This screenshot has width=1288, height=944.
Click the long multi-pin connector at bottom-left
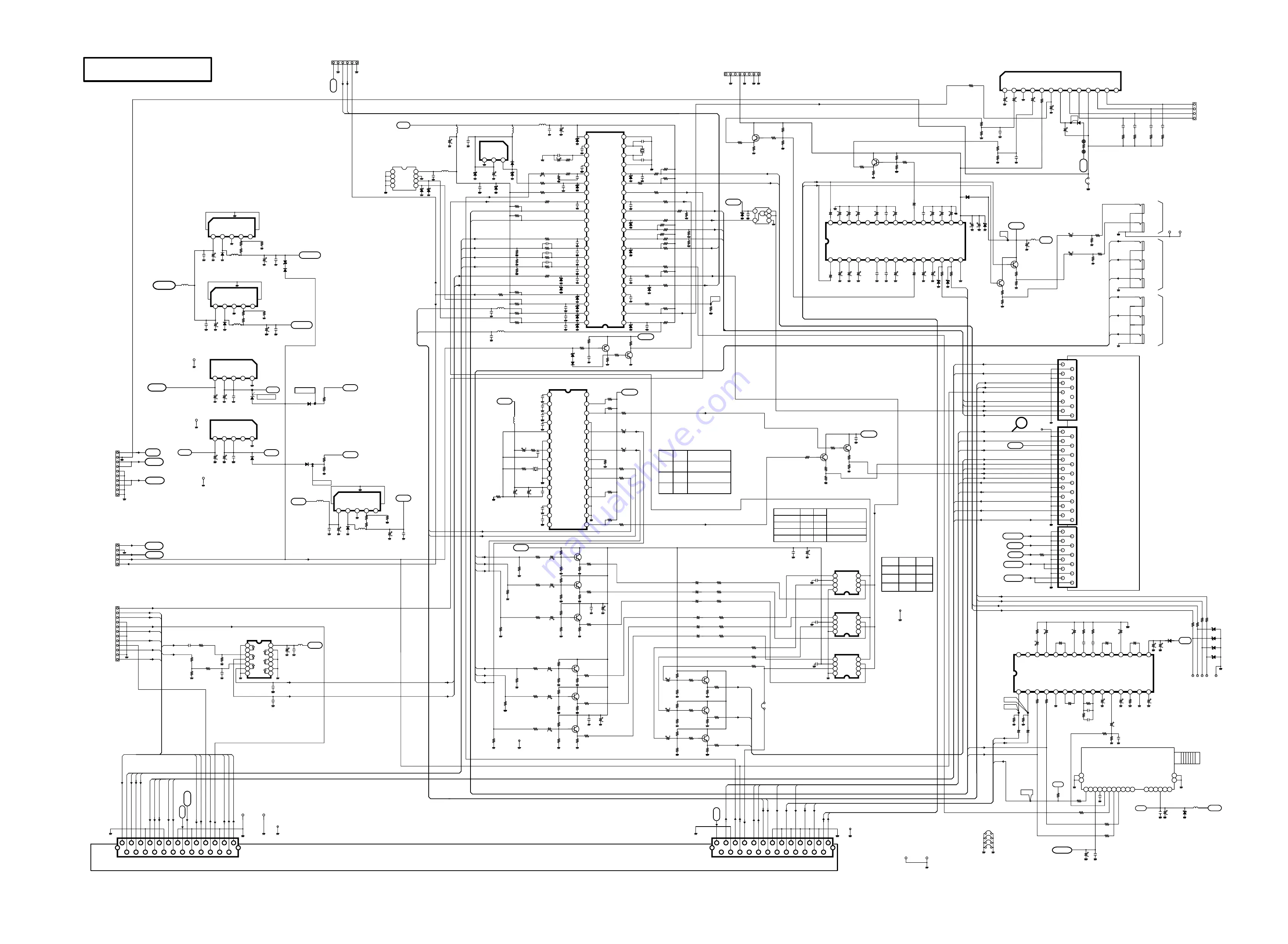pyautogui.click(x=178, y=847)
